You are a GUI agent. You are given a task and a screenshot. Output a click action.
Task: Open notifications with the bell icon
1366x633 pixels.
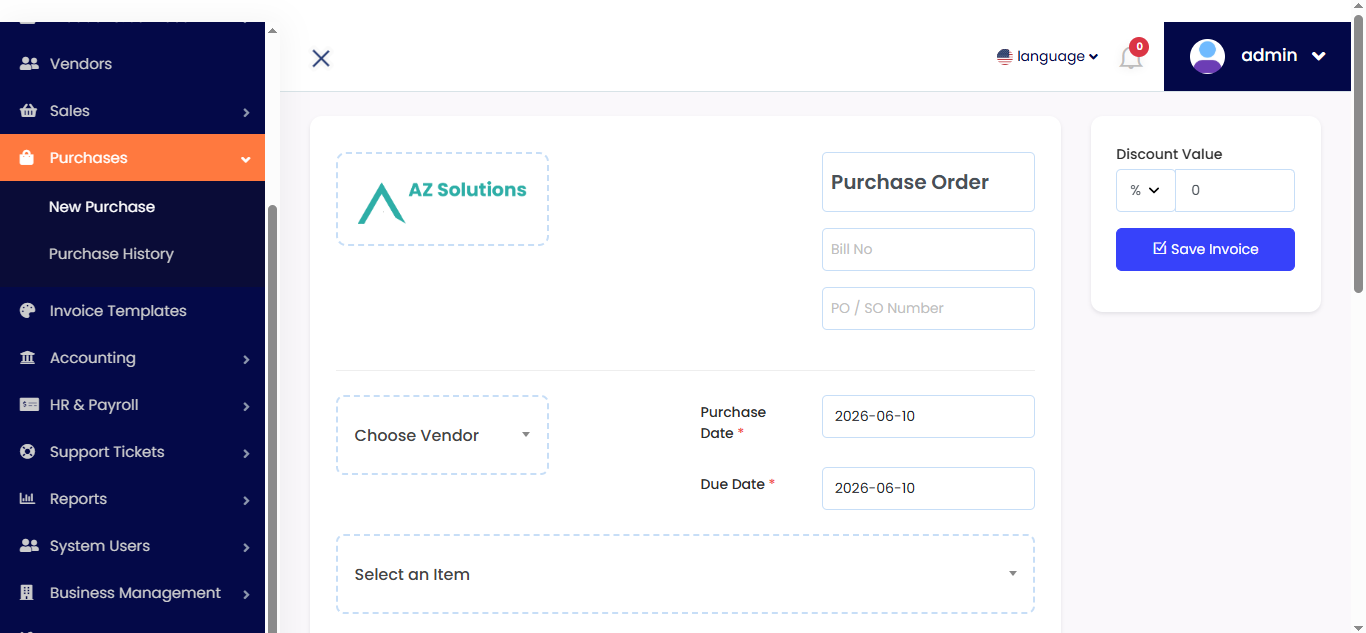tap(1130, 59)
